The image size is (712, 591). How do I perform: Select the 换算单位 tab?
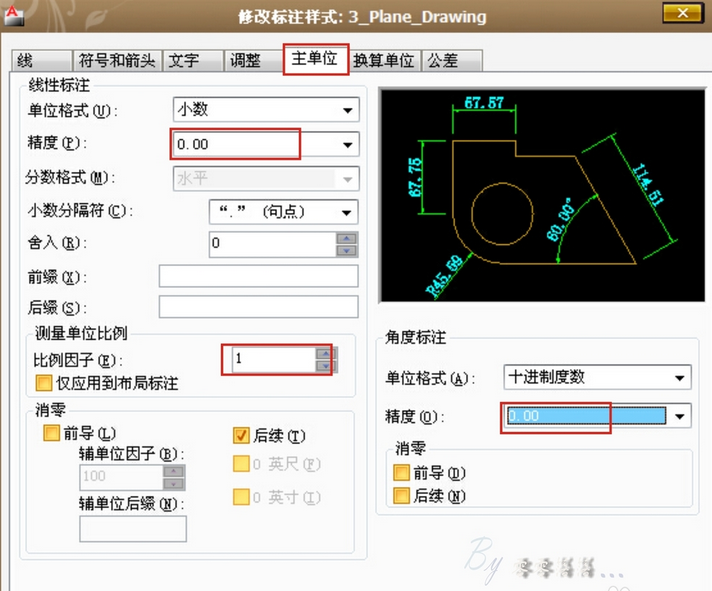click(x=383, y=60)
